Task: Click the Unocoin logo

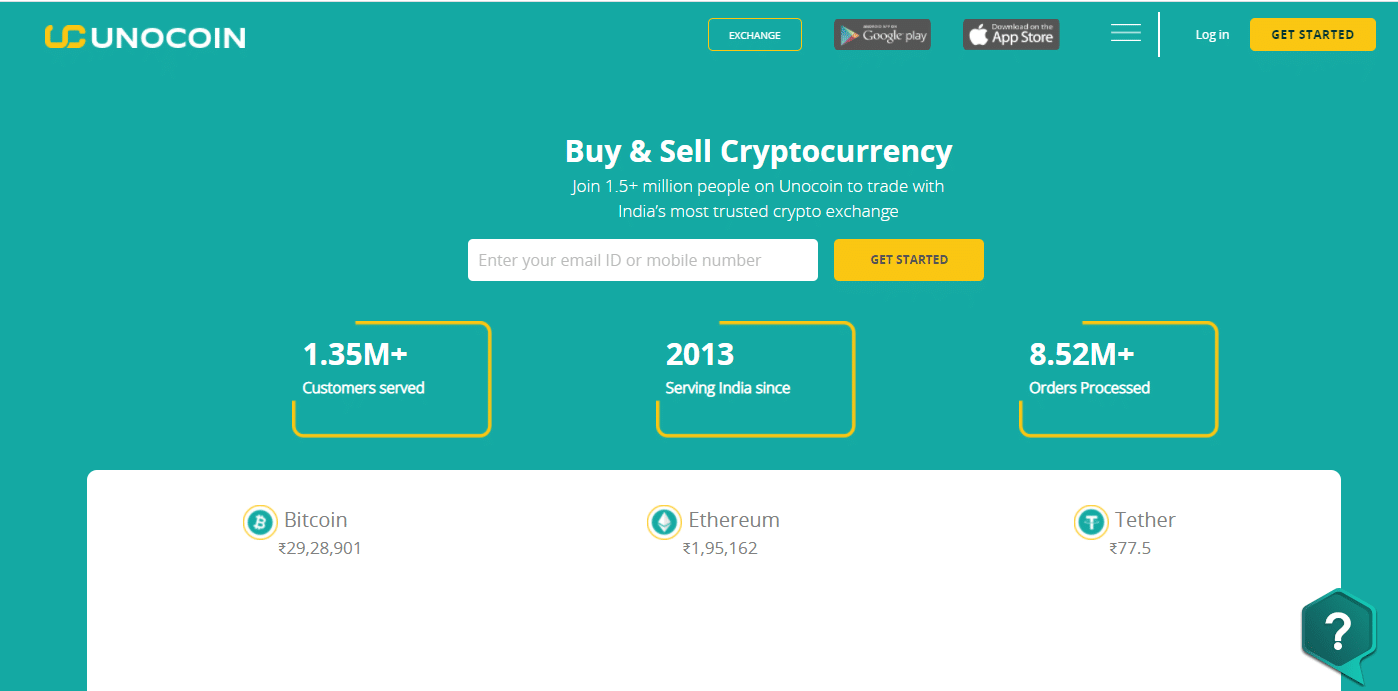Action: (x=145, y=36)
